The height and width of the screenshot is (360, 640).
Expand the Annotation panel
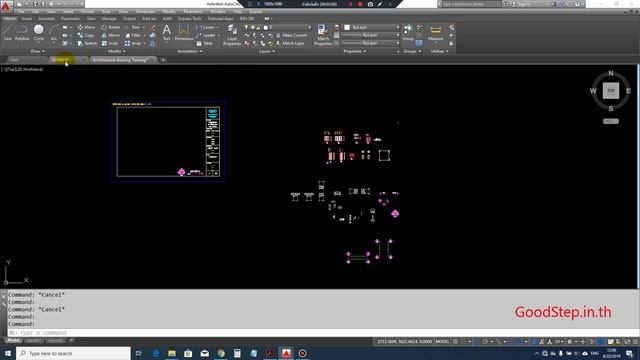pyautogui.click(x=190, y=51)
